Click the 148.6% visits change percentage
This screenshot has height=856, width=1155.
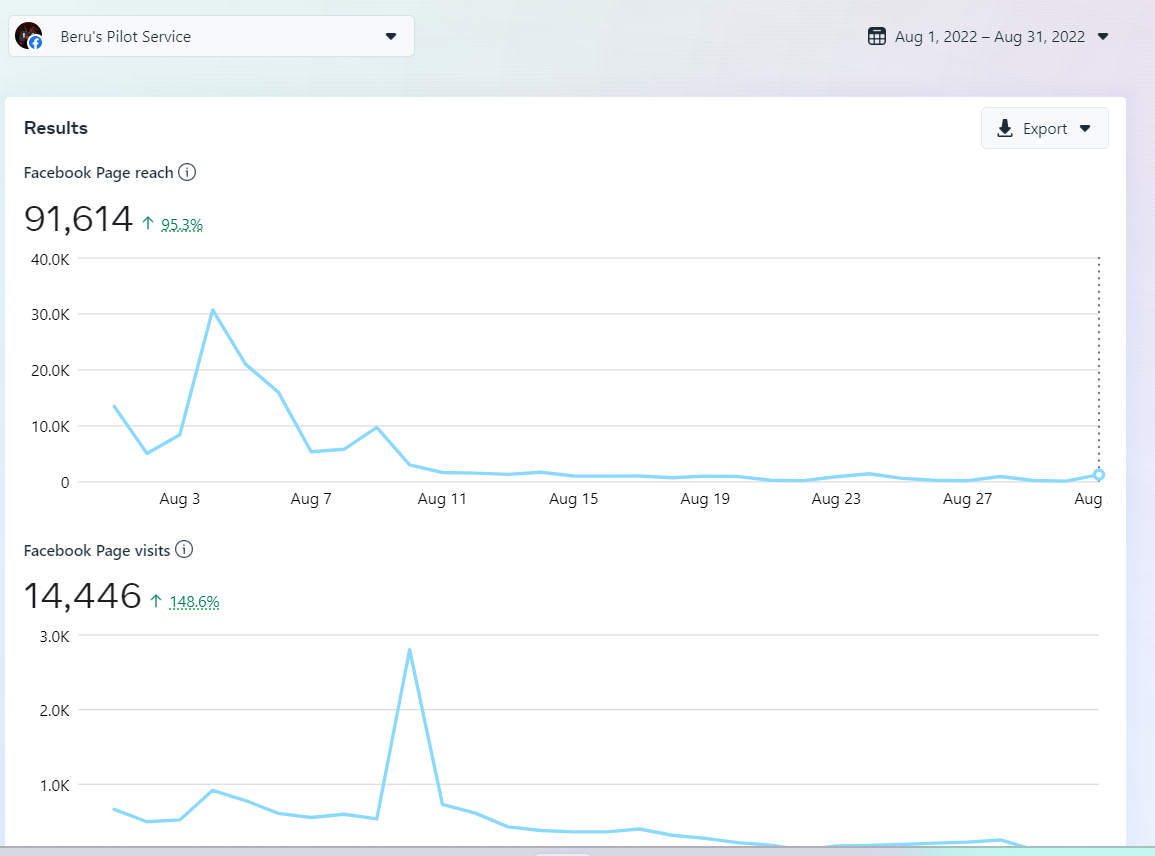pyautogui.click(x=194, y=602)
